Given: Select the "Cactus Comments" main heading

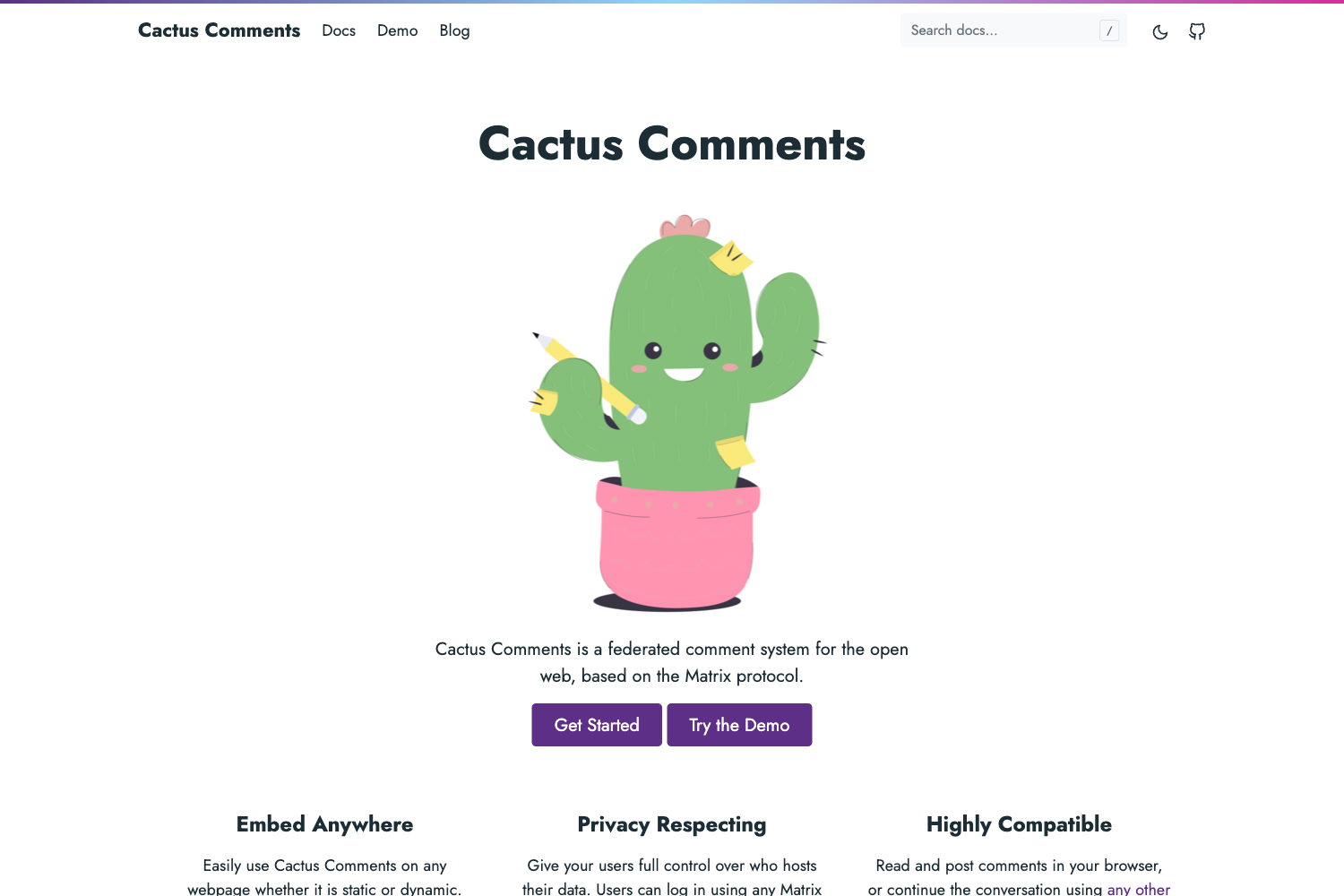Looking at the screenshot, I should click(672, 143).
